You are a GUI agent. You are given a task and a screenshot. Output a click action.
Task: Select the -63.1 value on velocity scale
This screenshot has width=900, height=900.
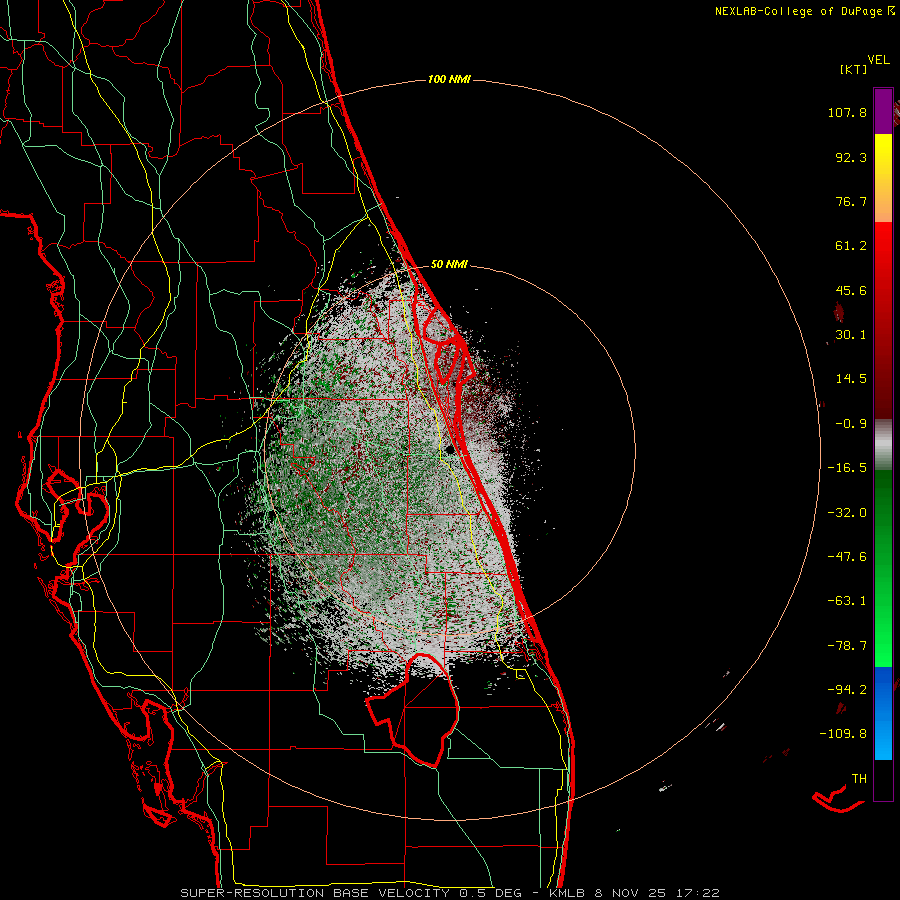[x=847, y=601]
